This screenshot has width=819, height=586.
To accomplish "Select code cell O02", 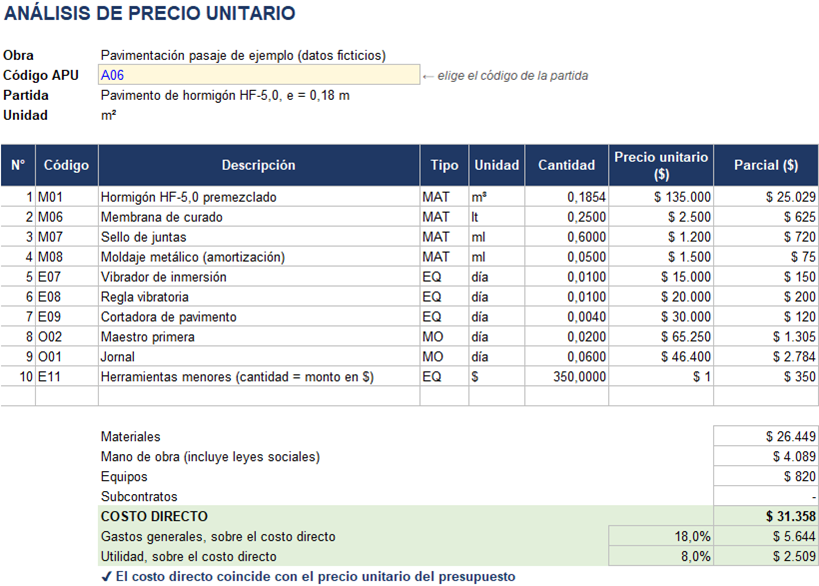I will [66, 336].
